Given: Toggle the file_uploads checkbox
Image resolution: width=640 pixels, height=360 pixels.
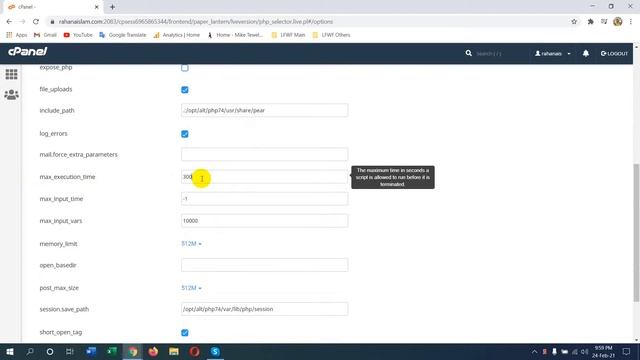Looking at the screenshot, I should (x=185, y=90).
